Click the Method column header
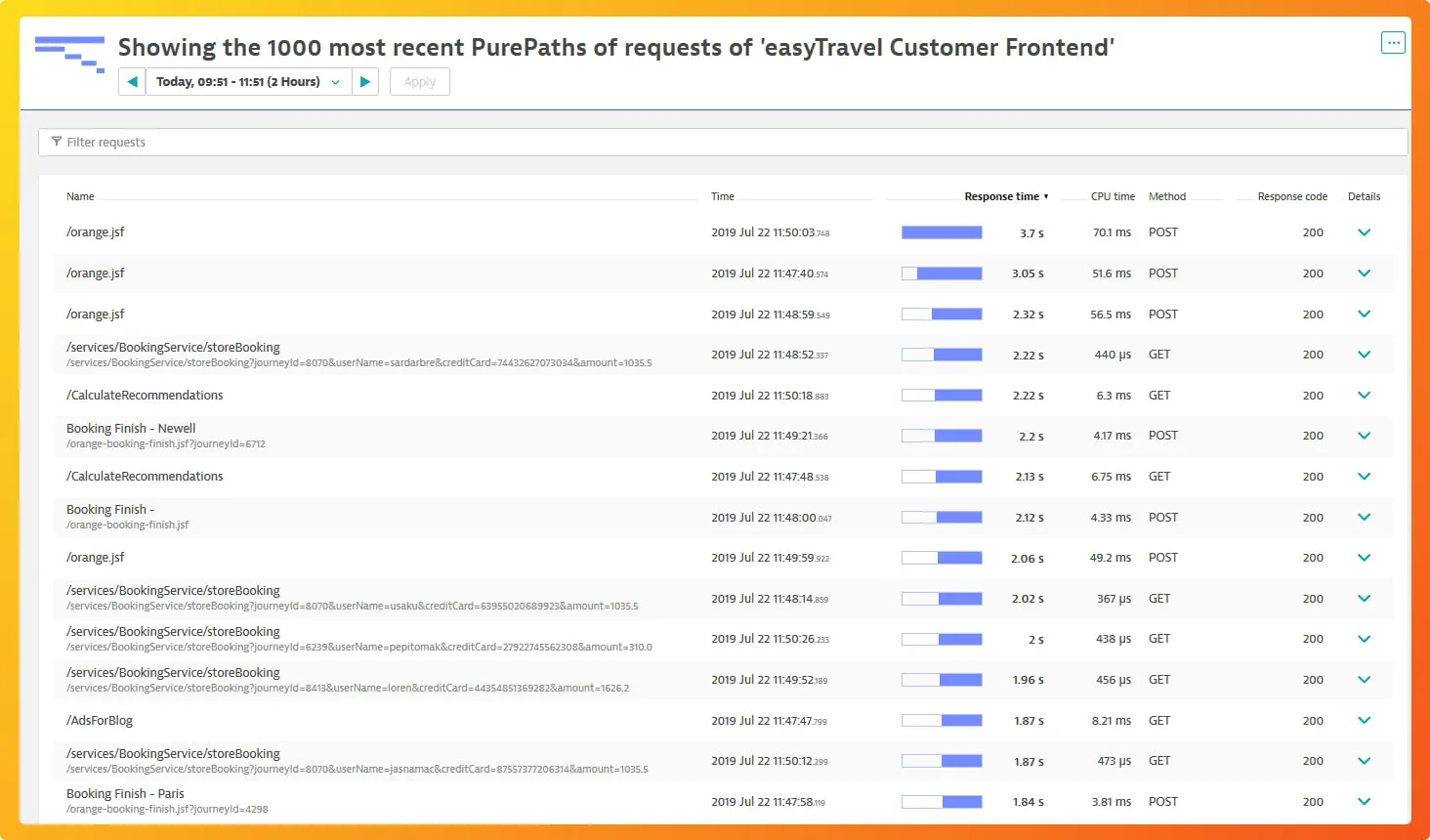Viewport: 1430px width, 840px height. tap(1167, 196)
